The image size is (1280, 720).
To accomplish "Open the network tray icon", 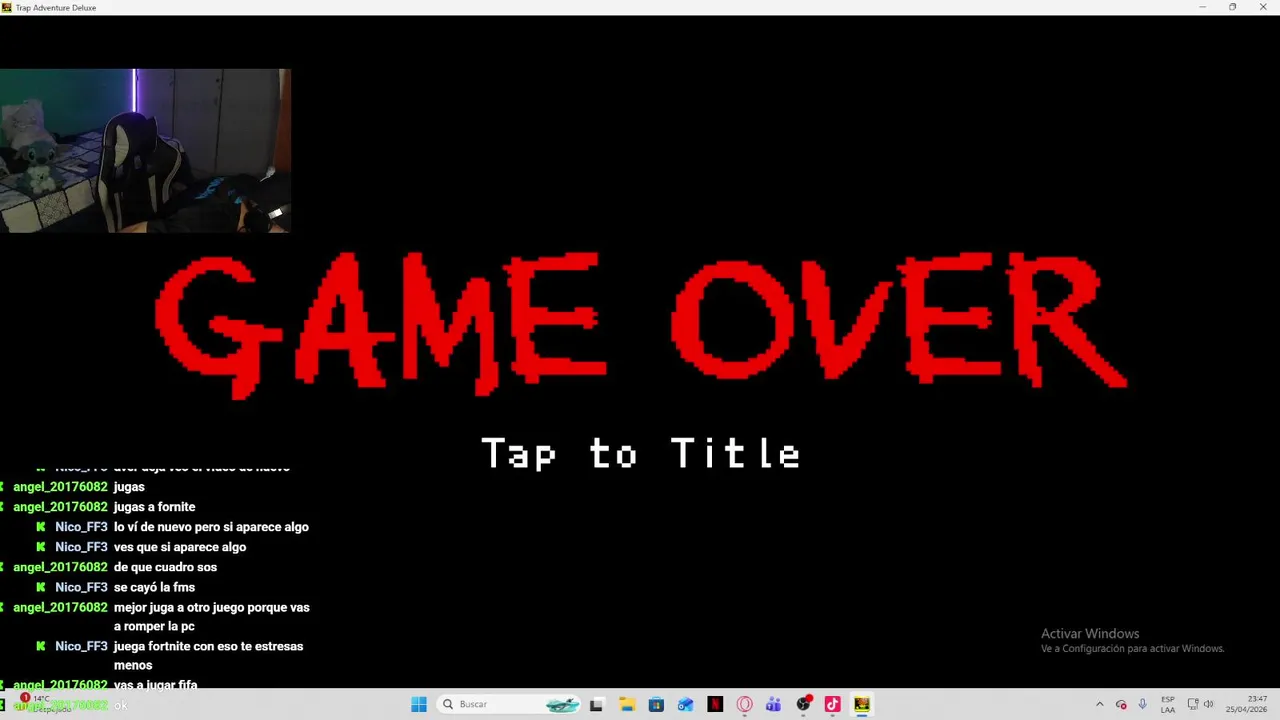I will coord(1193,704).
